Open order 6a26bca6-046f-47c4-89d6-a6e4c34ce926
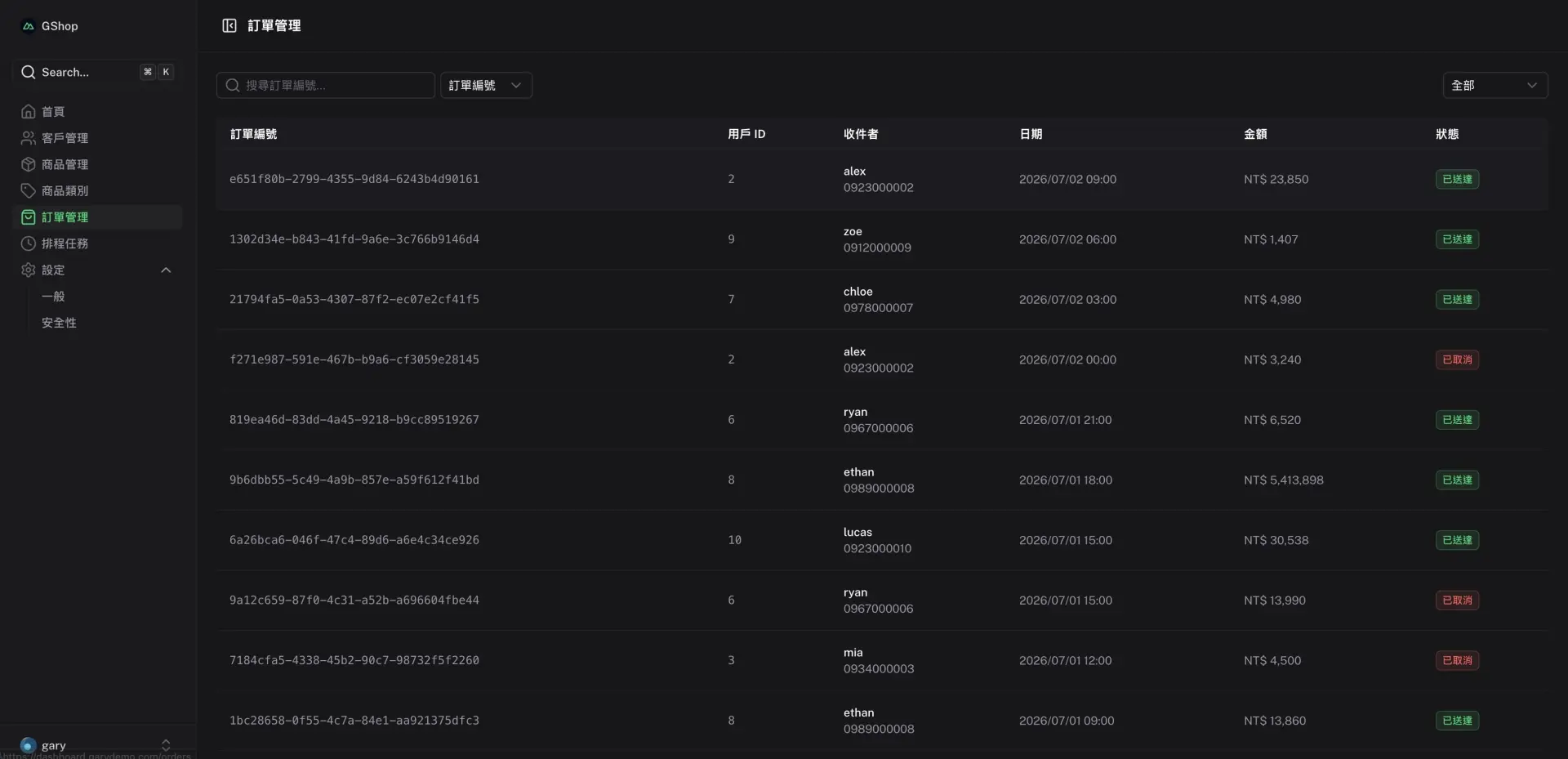This screenshot has height=759, width=1568. (x=354, y=540)
